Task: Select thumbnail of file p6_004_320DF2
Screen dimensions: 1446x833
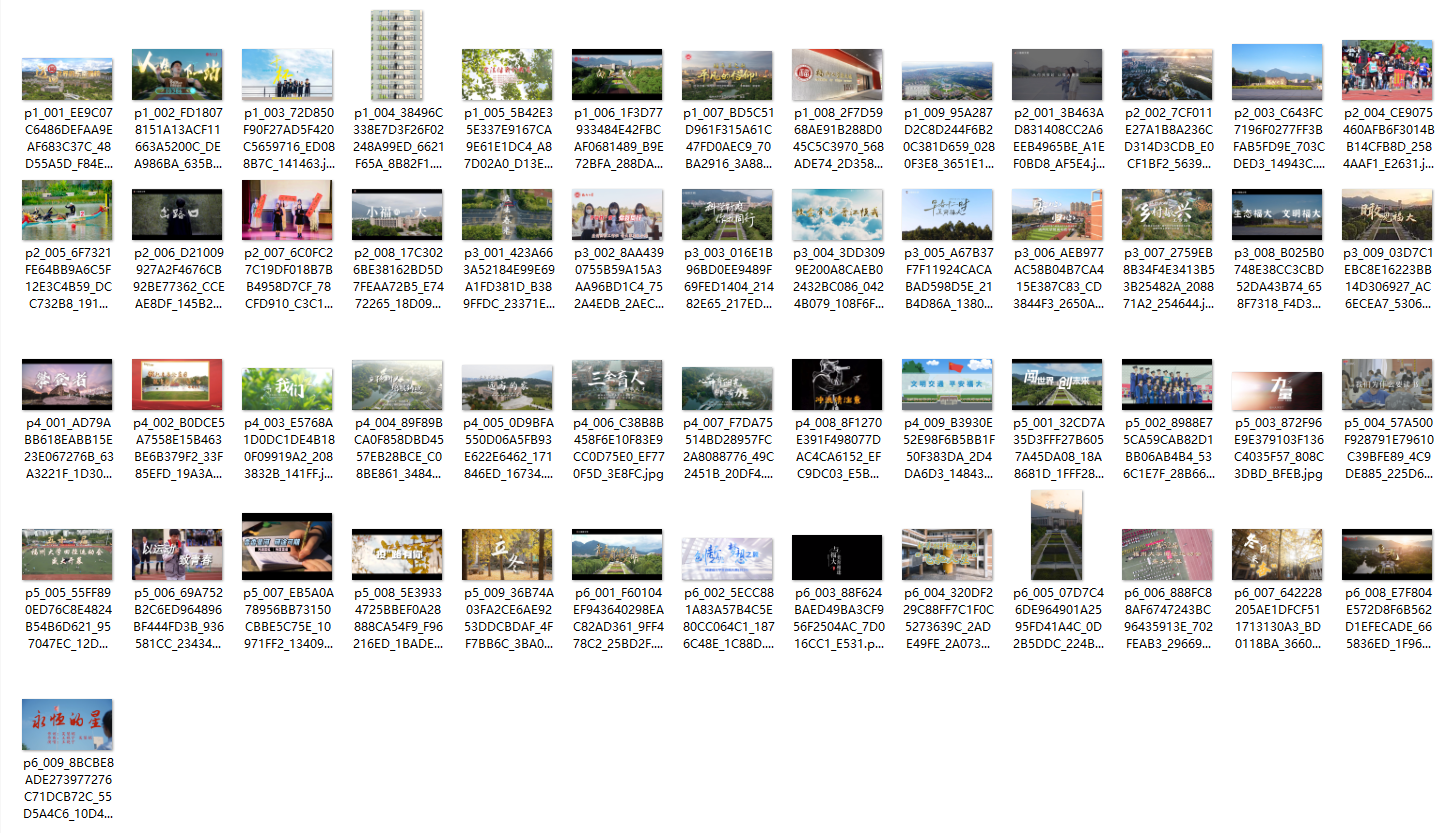Action: click(947, 555)
